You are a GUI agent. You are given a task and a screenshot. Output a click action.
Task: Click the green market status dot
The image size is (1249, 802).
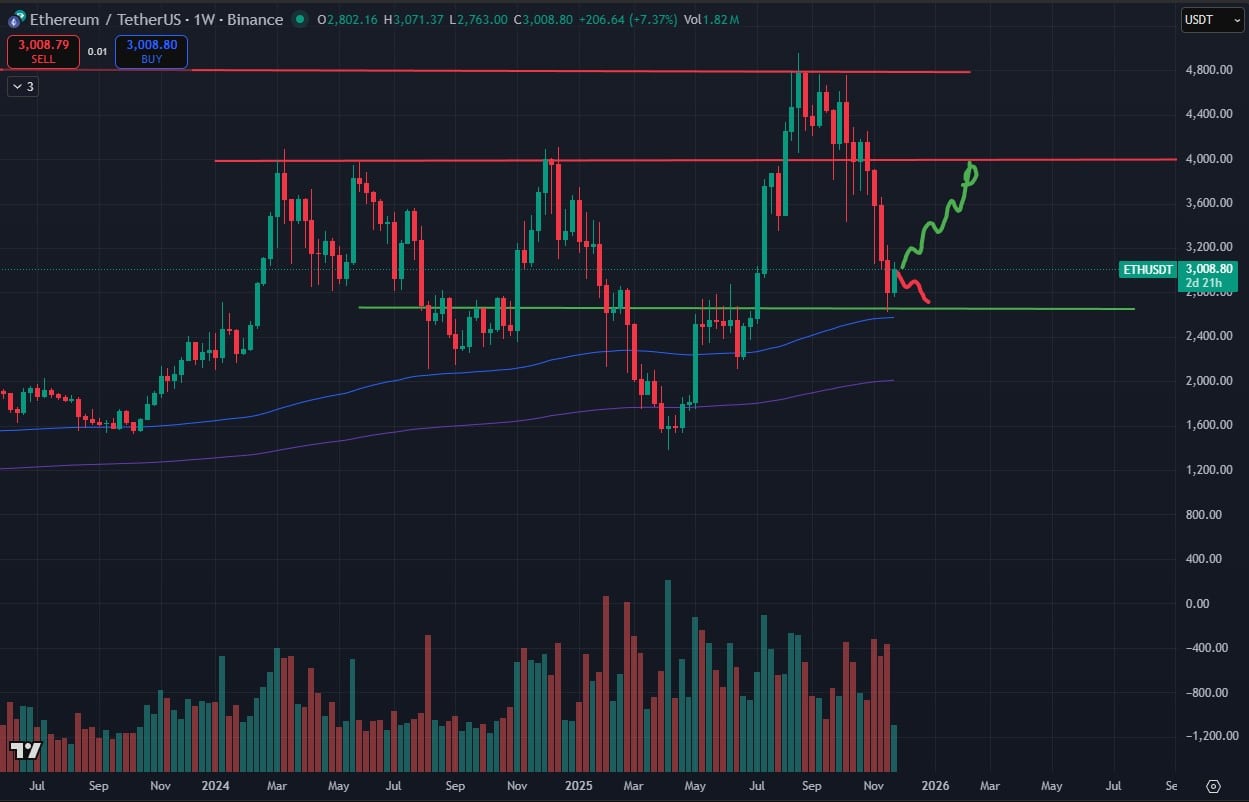click(x=300, y=19)
